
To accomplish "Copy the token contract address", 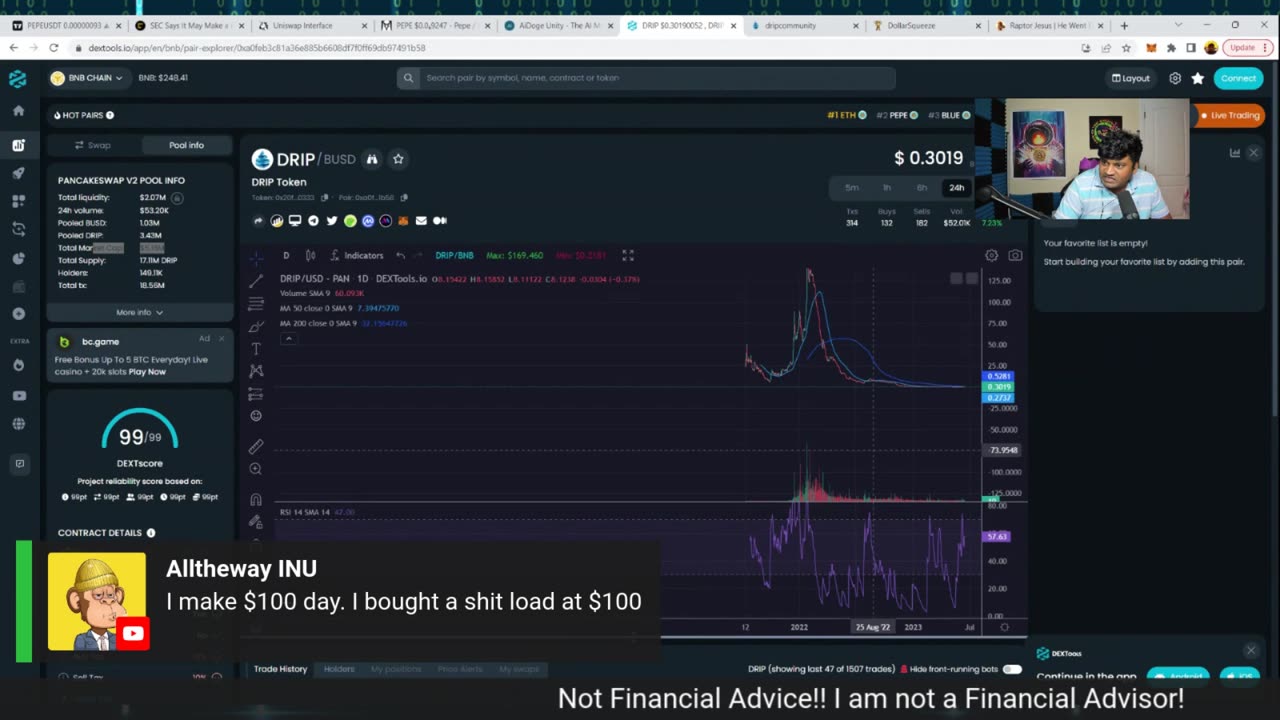I will 324,198.
